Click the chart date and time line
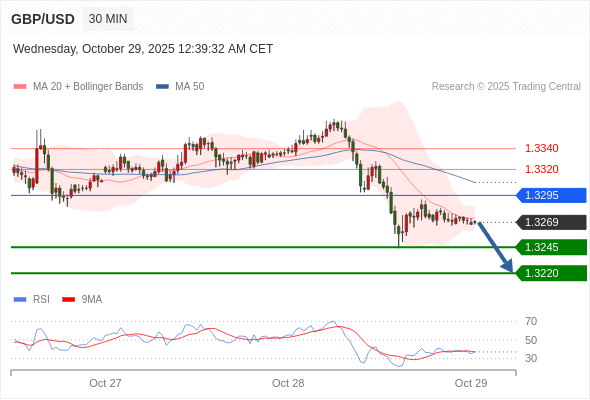This screenshot has height=400, width=590. coord(143,49)
